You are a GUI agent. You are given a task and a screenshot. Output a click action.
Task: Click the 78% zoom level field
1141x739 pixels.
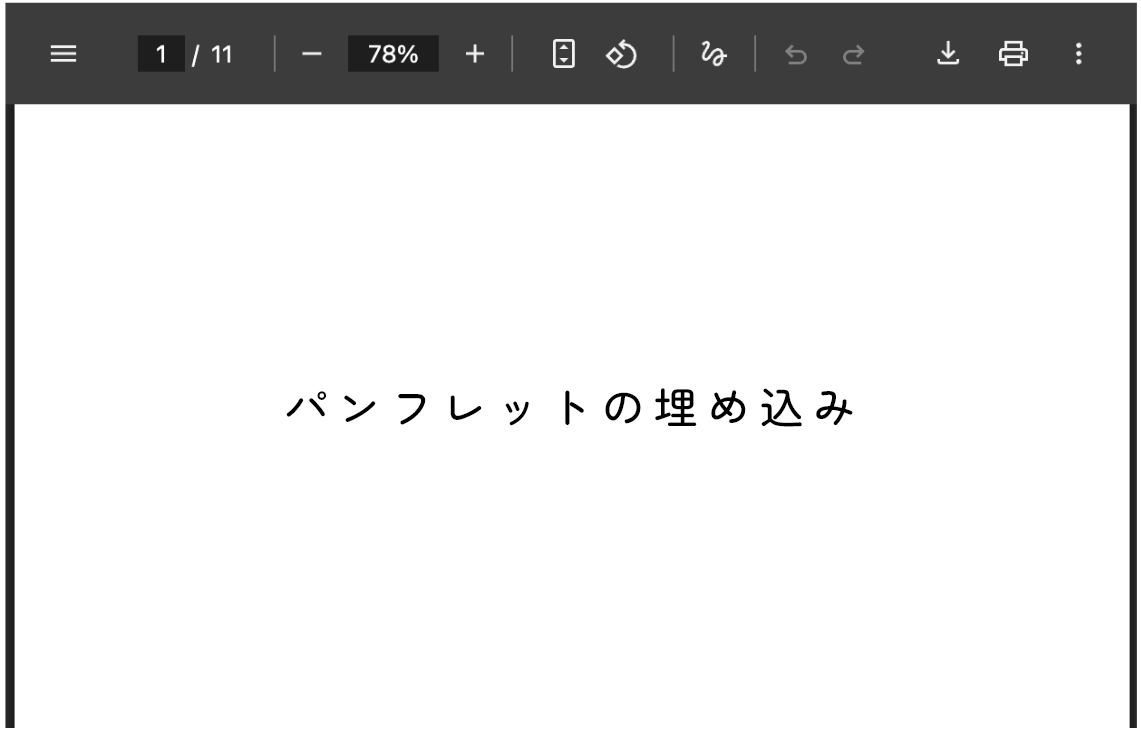tap(393, 54)
